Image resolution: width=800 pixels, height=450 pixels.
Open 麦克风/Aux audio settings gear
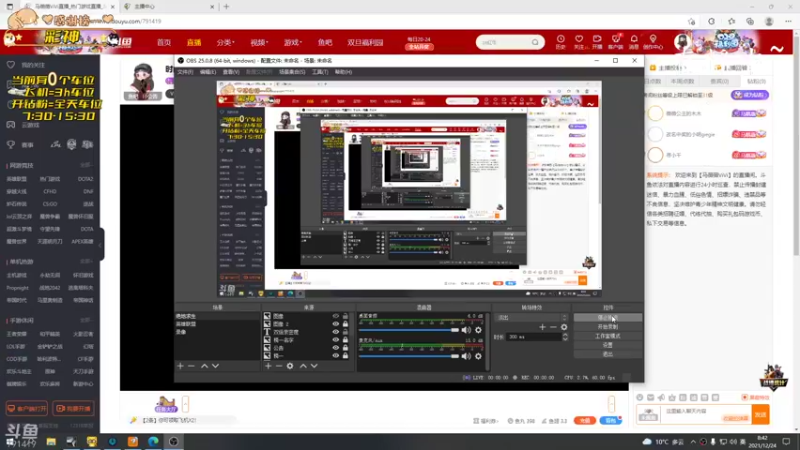pyautogui.click(x=478, y=356)
